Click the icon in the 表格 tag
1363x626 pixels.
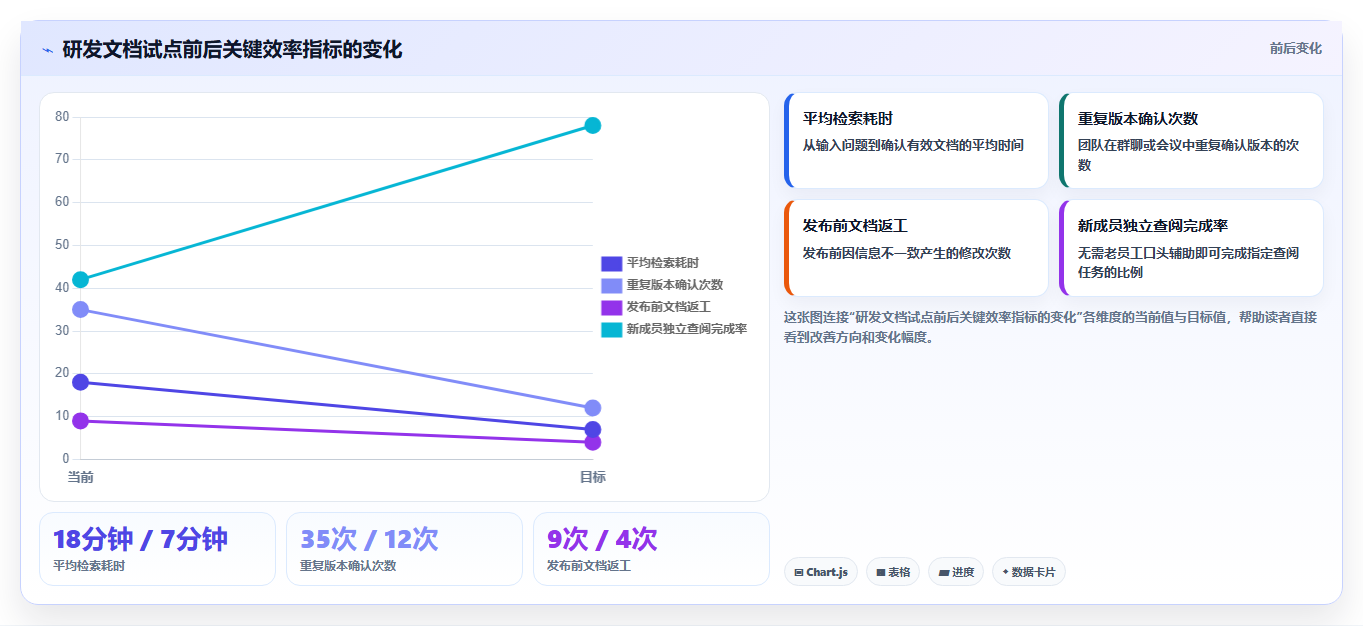coord(881,573)
